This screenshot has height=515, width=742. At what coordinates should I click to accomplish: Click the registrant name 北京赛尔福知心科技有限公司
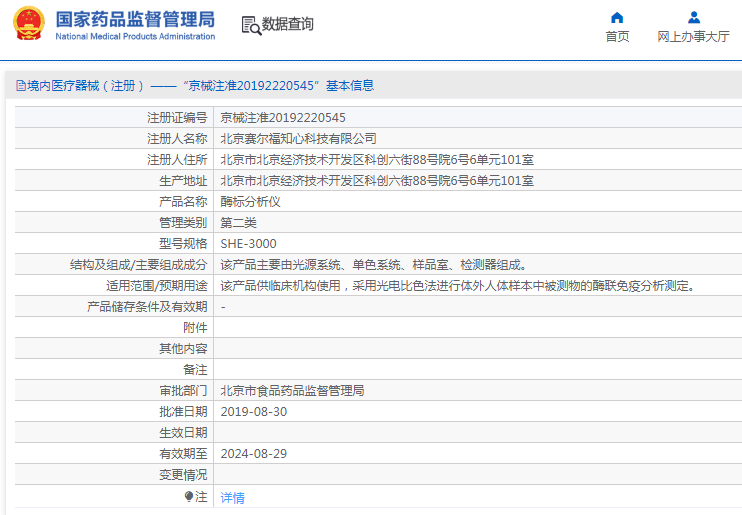[x=298, y=139]
